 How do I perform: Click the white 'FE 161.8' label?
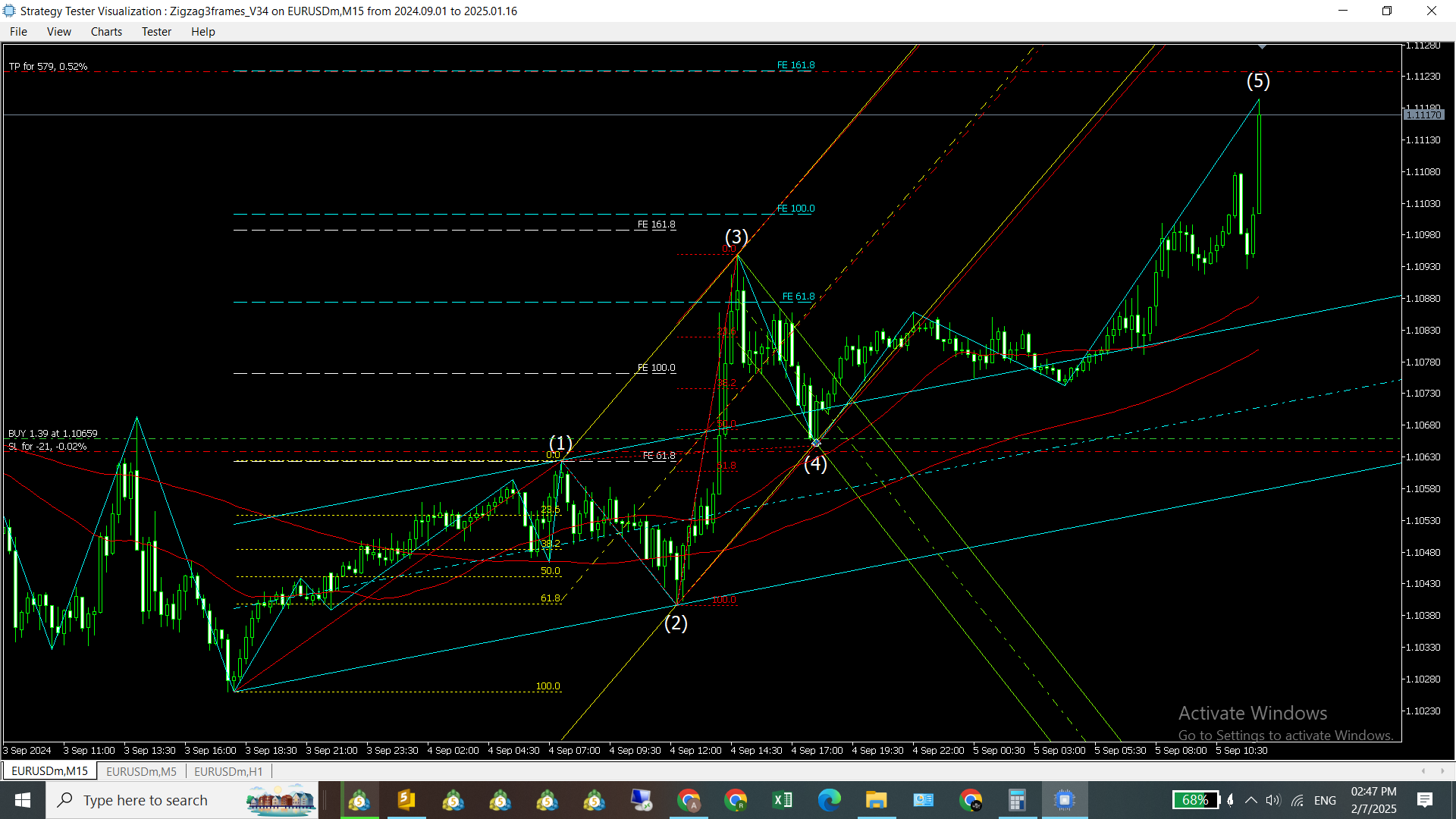(x=656, y=224)
